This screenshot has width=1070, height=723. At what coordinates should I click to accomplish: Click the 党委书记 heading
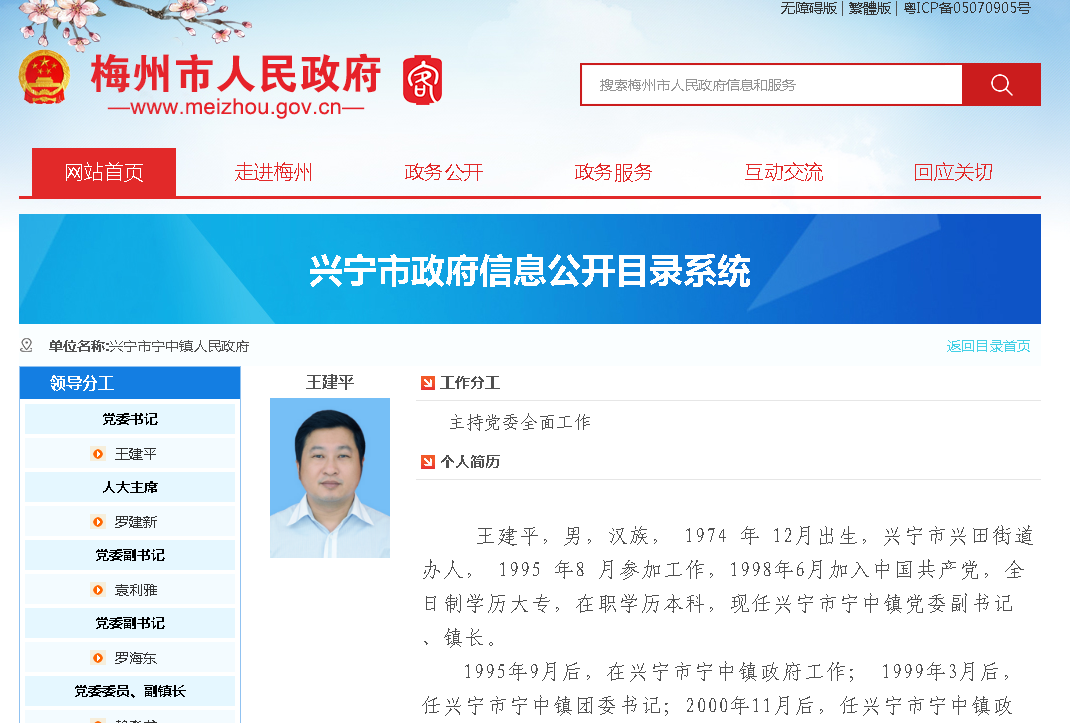pyautogui.click(x=130, y=419)
